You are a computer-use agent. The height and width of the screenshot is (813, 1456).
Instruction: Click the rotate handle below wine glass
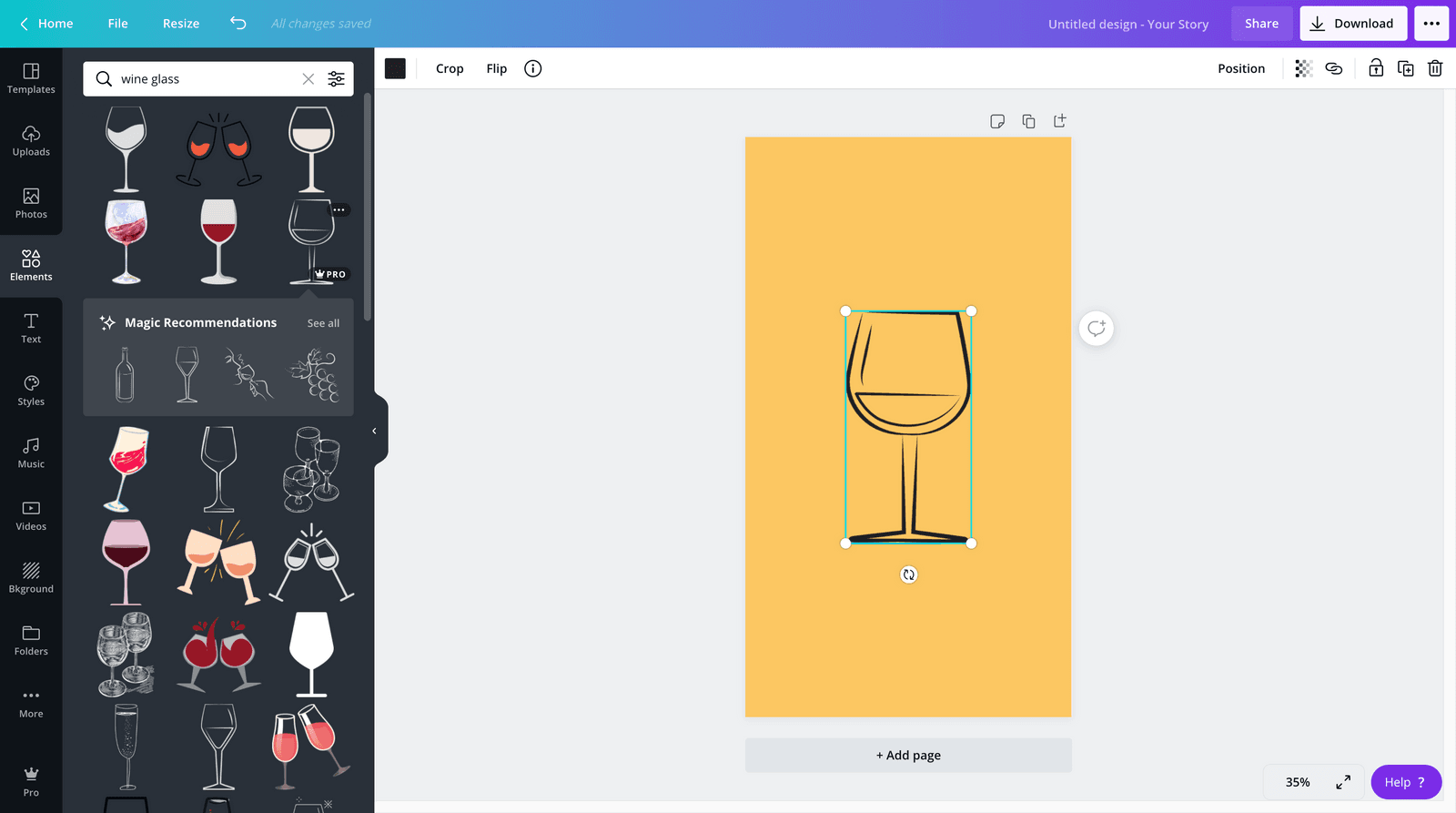coord(908,574)
